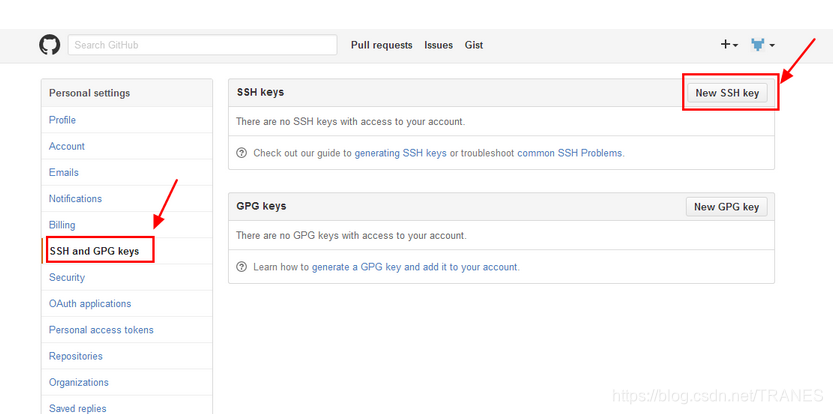Click 'There are no SSH keys' message
This screenshot has width=833, height=414.
(351, 122)
